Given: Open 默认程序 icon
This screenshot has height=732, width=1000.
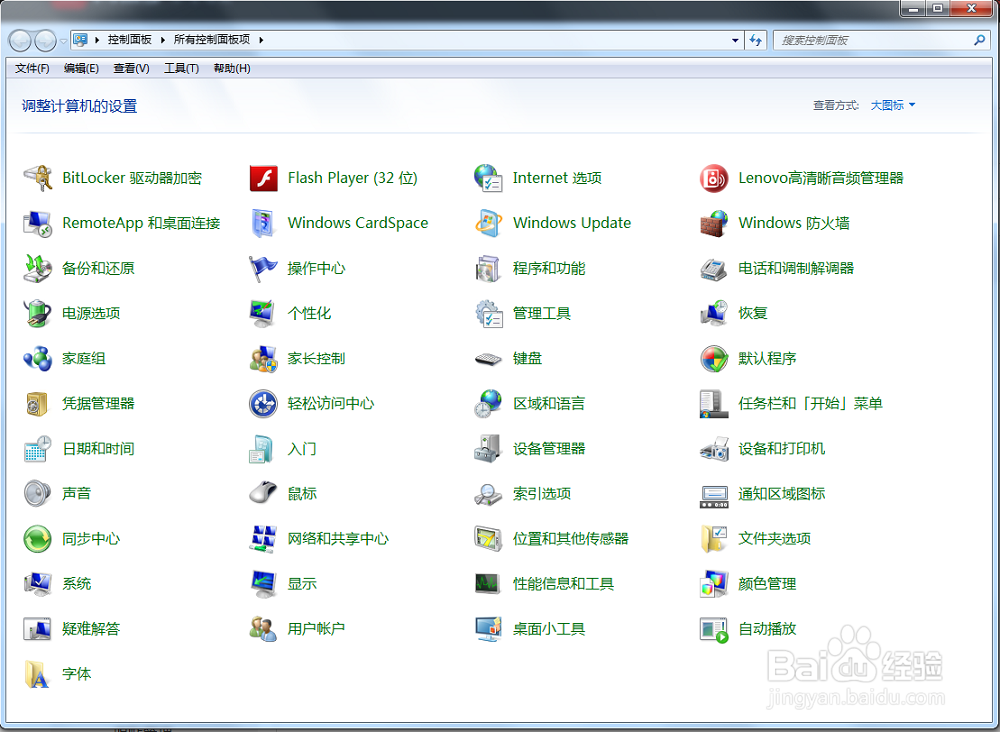Looking at the screenshot, I should coord(714,358).
